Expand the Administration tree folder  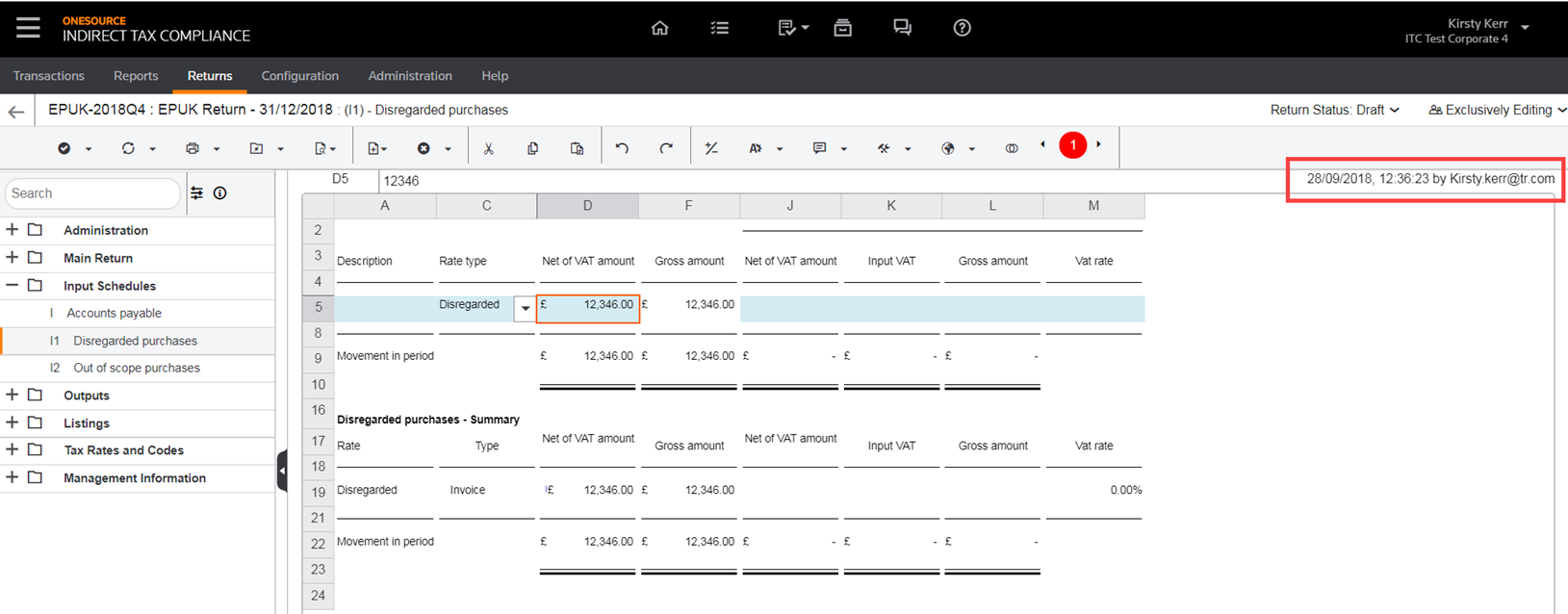13,230
